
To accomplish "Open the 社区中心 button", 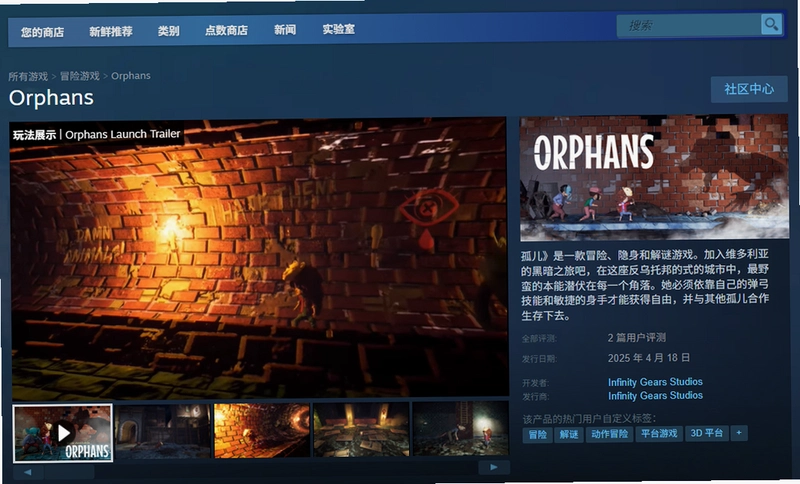I will click(x=749, y=89).
